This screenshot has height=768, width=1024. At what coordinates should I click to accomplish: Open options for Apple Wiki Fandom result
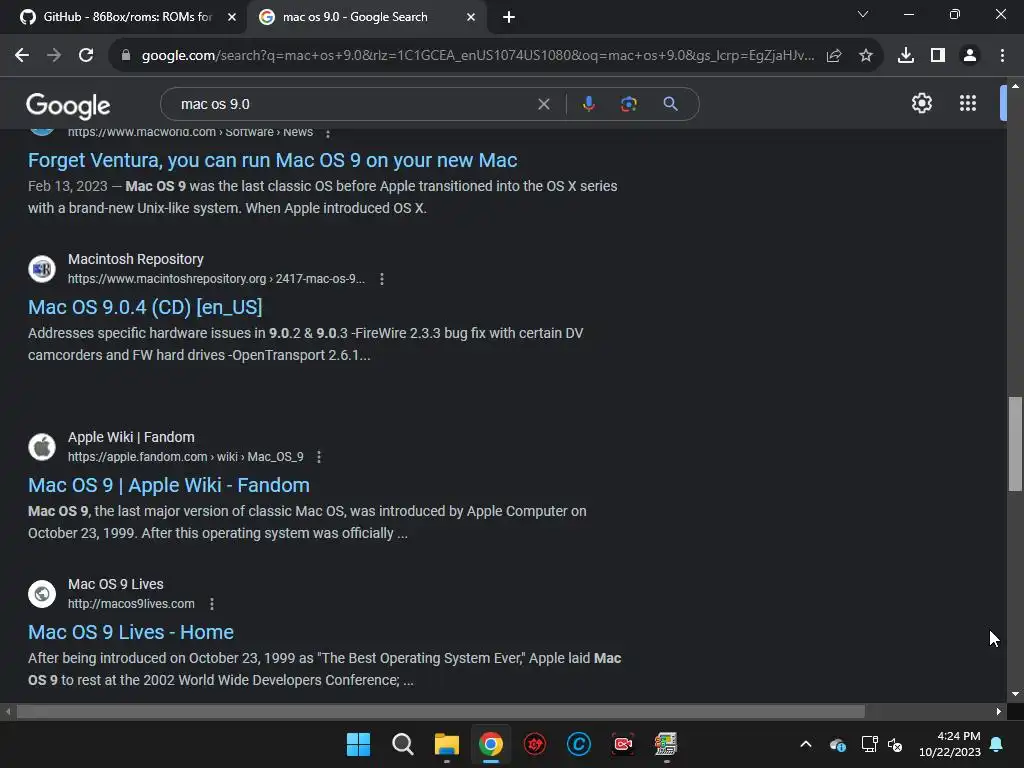(319, 457)
